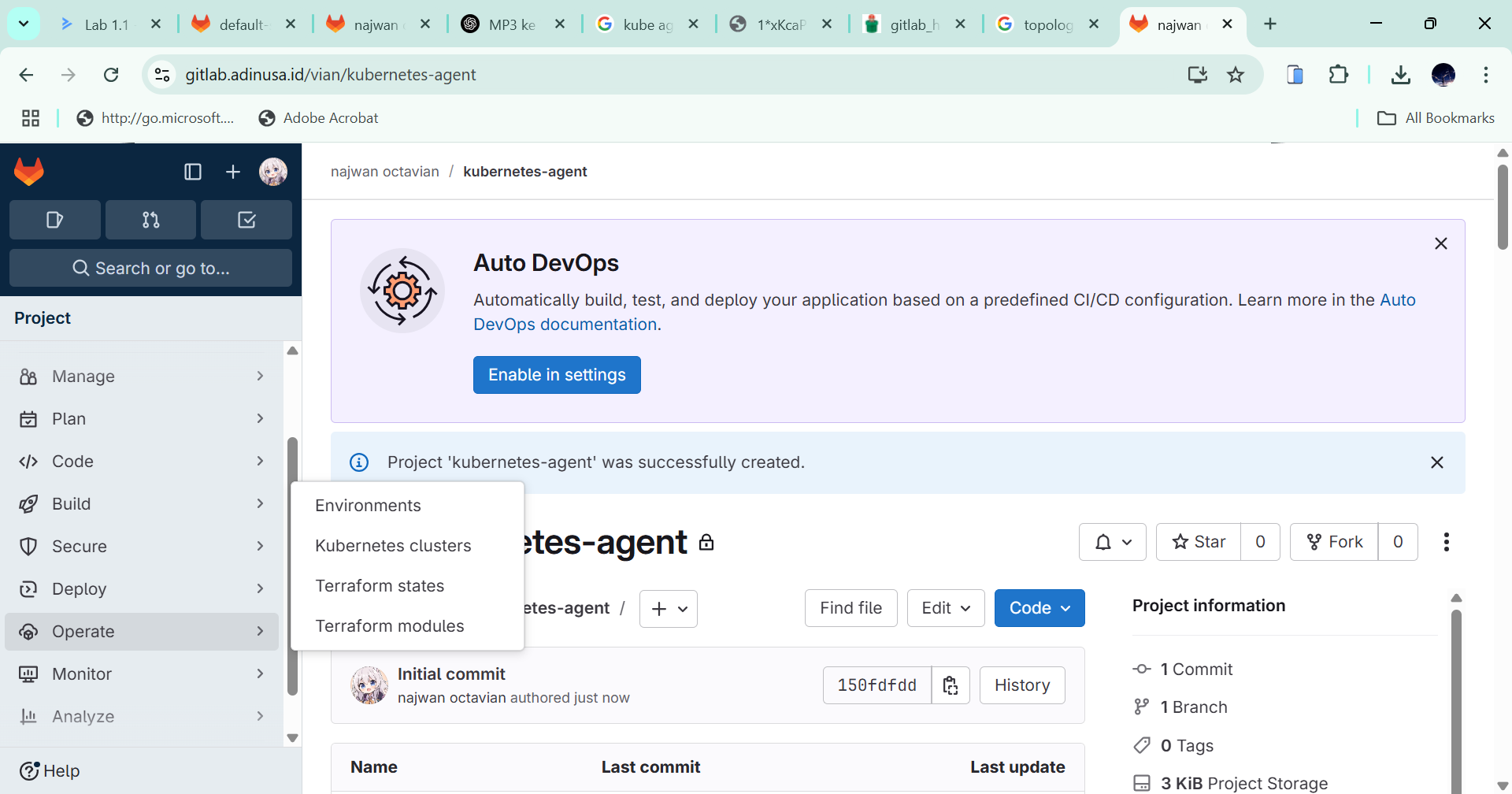Star the kubernetes-agent project
The height and width of the screenshot is (794, 1512).
1199,542
